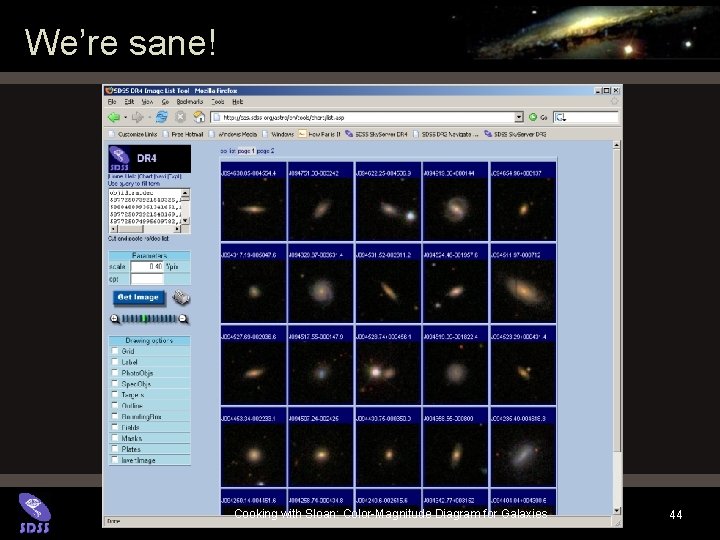Check the BoundingBox option
This screenshot has height=540, width=720.
click(115, 416)
